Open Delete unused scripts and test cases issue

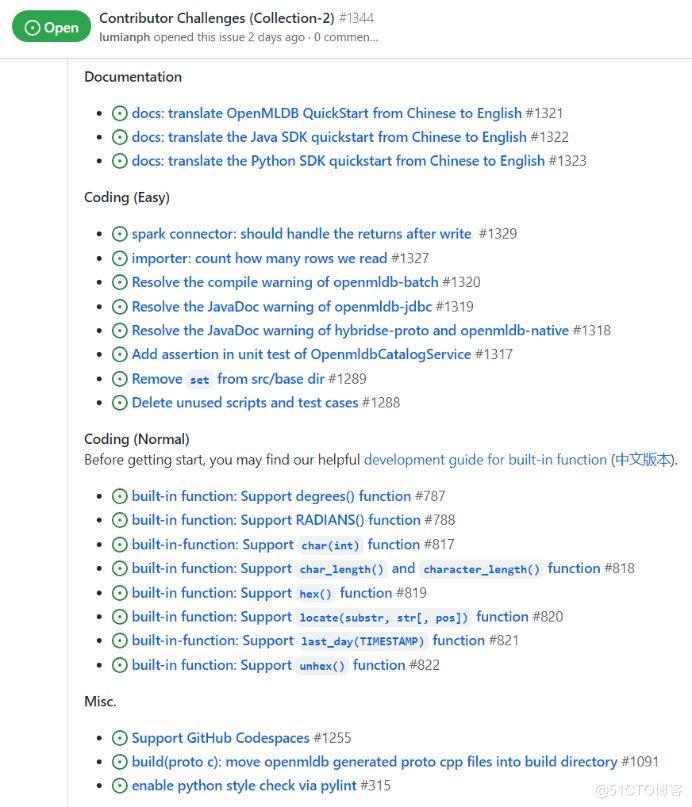point(245,402)
